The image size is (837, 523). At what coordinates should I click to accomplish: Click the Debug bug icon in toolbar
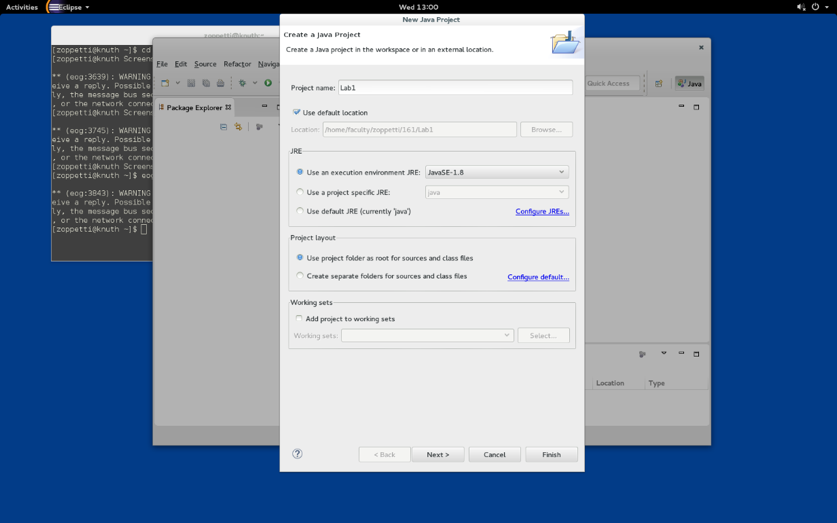click(242, 83)
